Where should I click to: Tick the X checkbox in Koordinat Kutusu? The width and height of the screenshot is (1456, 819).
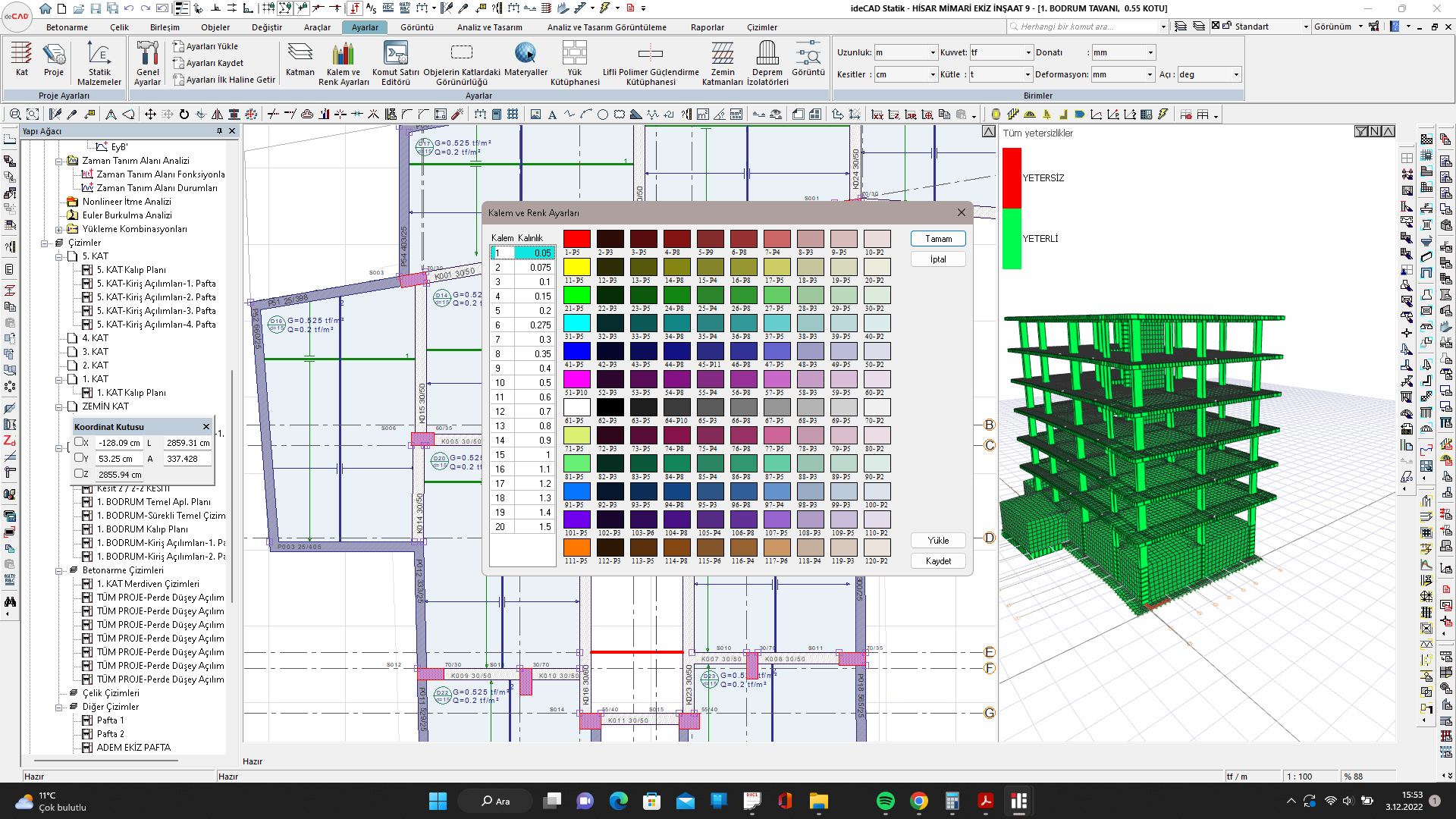(79, 442)
